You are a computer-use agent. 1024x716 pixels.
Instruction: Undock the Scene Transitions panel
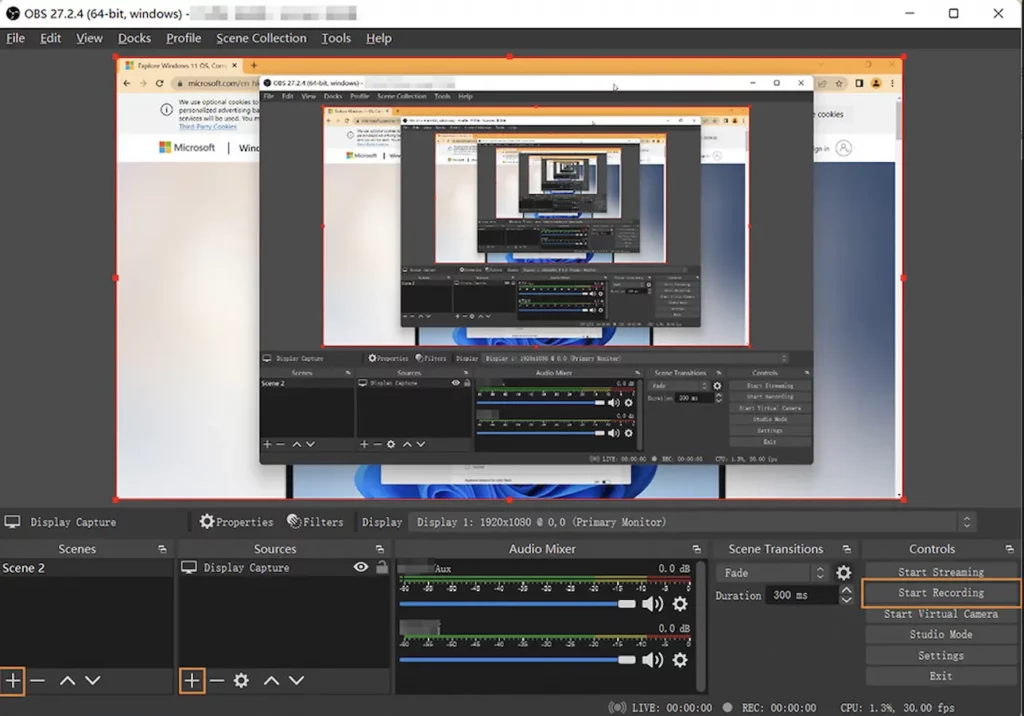click(846, 549)
